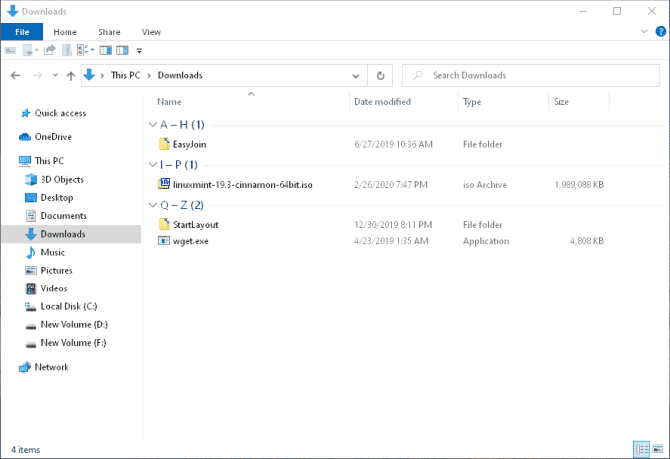Switch to the Share ribbon tab
The height and width of the screenshot is (459, 670).
109,32
